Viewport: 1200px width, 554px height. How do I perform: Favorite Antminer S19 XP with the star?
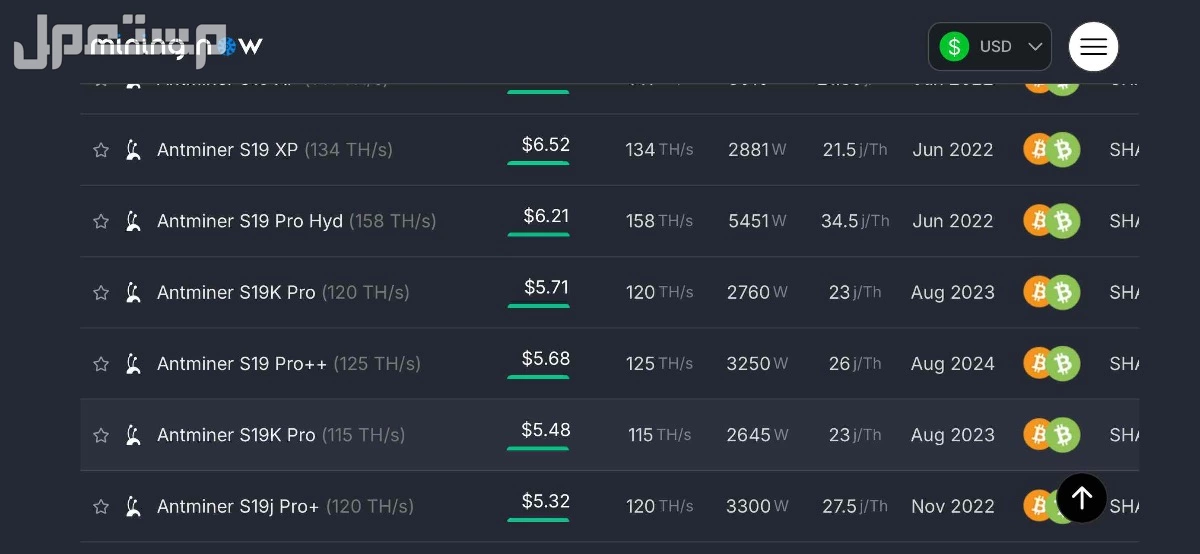[x=101, y=150]
